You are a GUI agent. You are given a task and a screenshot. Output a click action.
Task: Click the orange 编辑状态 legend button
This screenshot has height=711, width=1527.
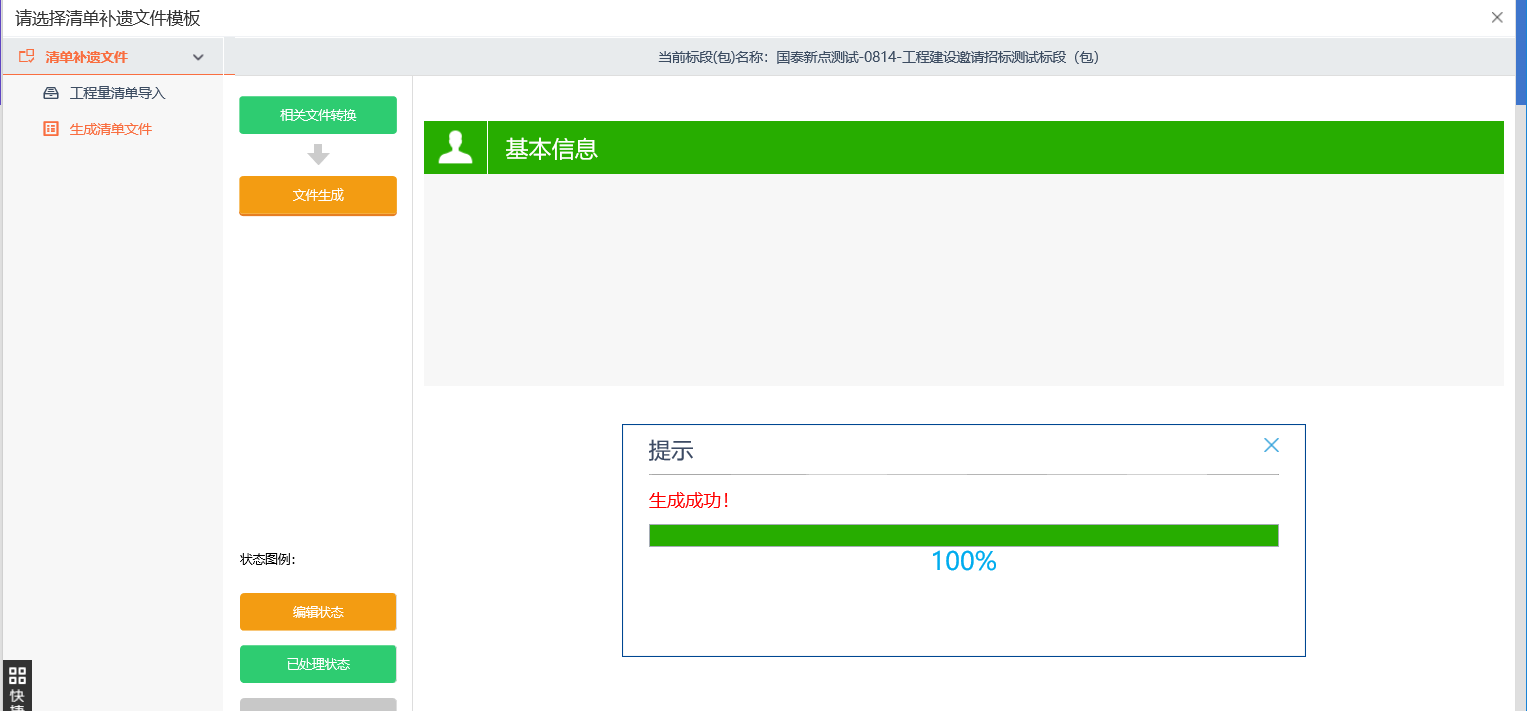pyautogui.click(x=318, y=612)
